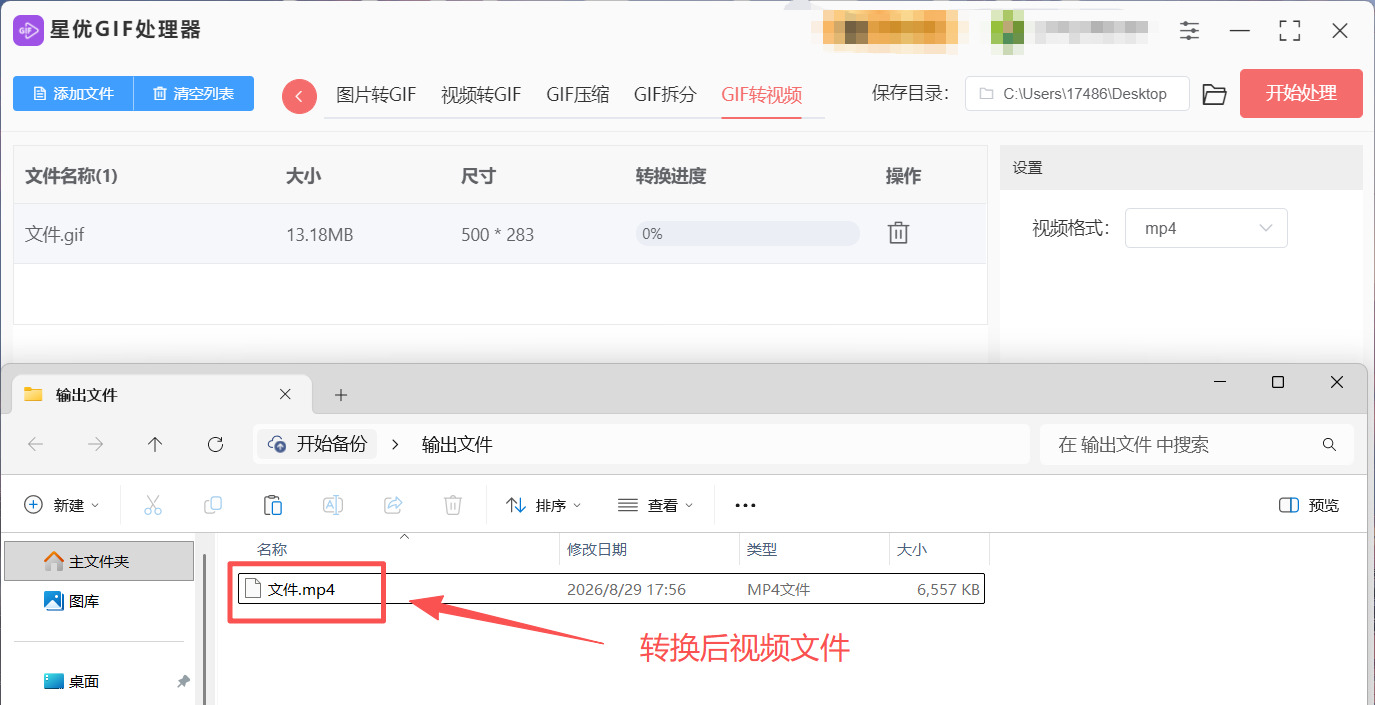This screenshot has width=1375, height=705.
Task: Open the 视频格式 mp4 dropdown
Action: point(1206,228)
